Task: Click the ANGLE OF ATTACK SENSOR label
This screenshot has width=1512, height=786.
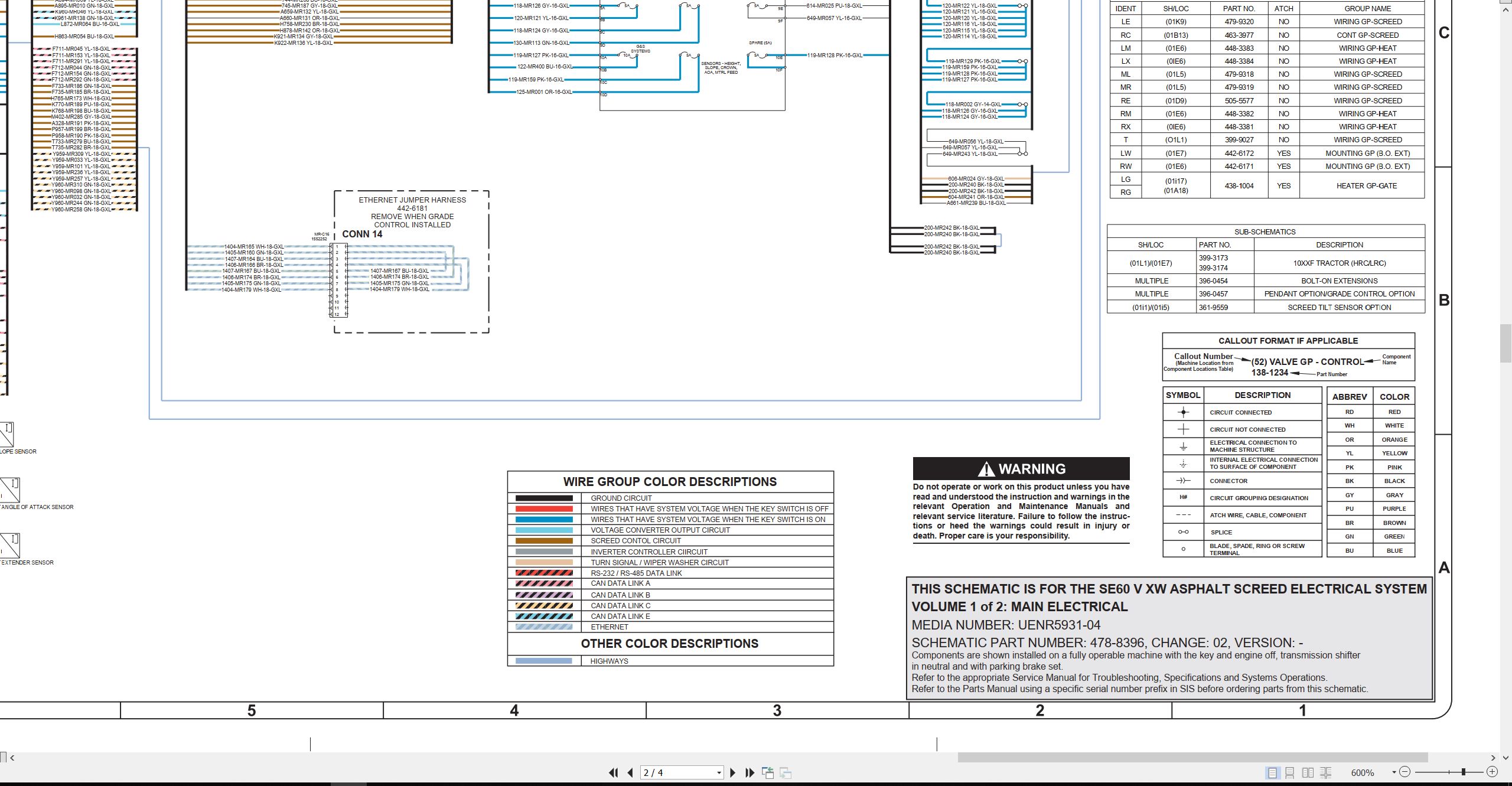Action: [x=37, y=507]
